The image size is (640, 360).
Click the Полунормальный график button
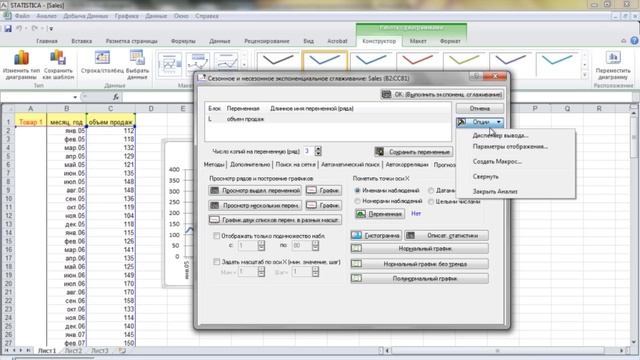point(420,278)
